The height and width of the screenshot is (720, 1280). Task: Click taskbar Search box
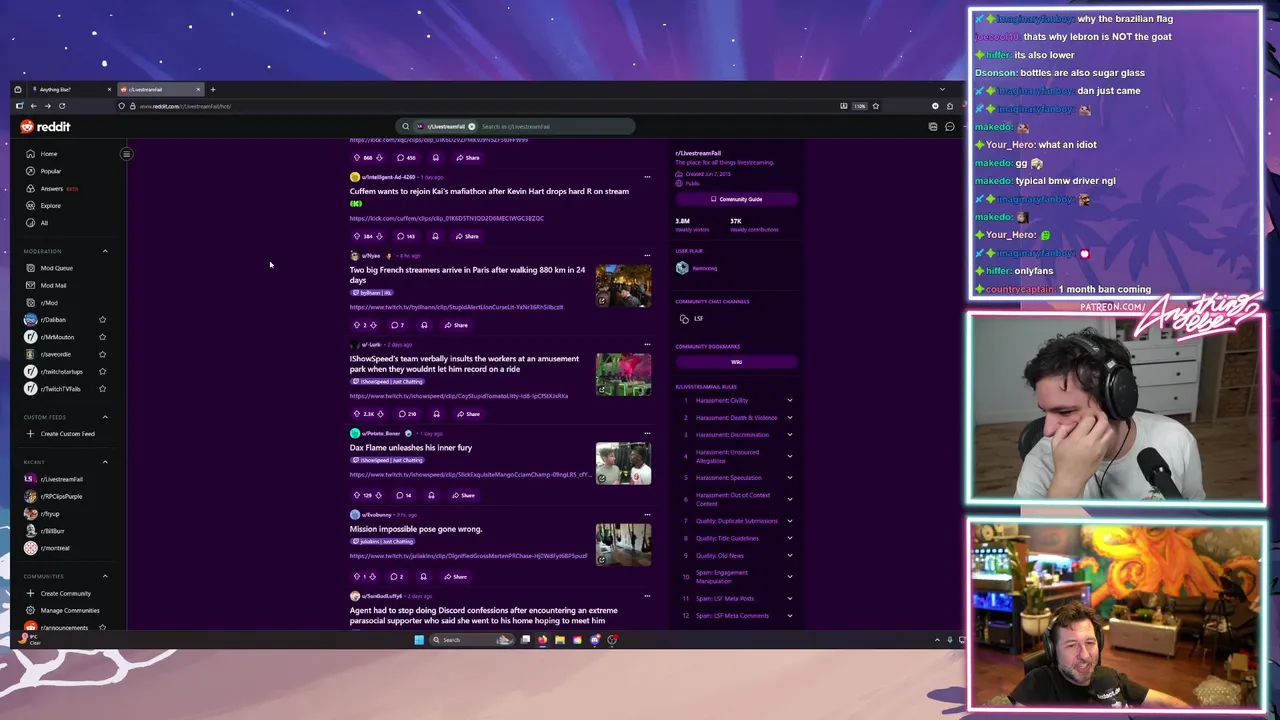(470, 640)
